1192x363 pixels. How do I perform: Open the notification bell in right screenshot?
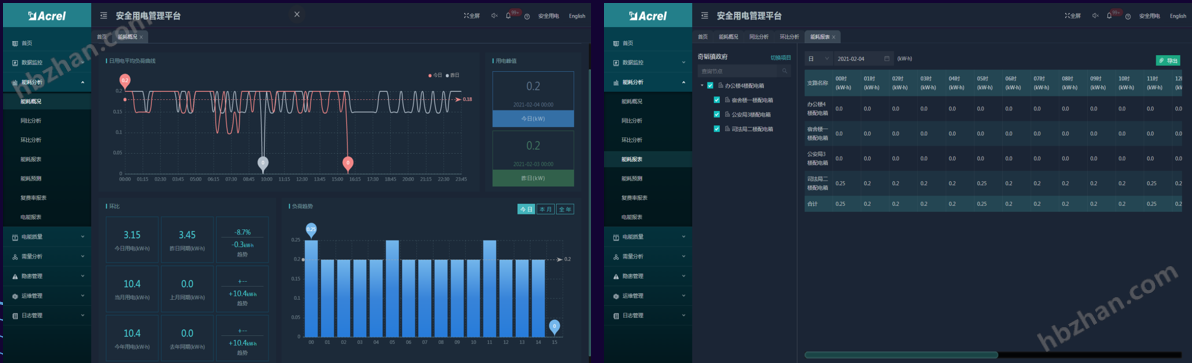click(1109, 15)
